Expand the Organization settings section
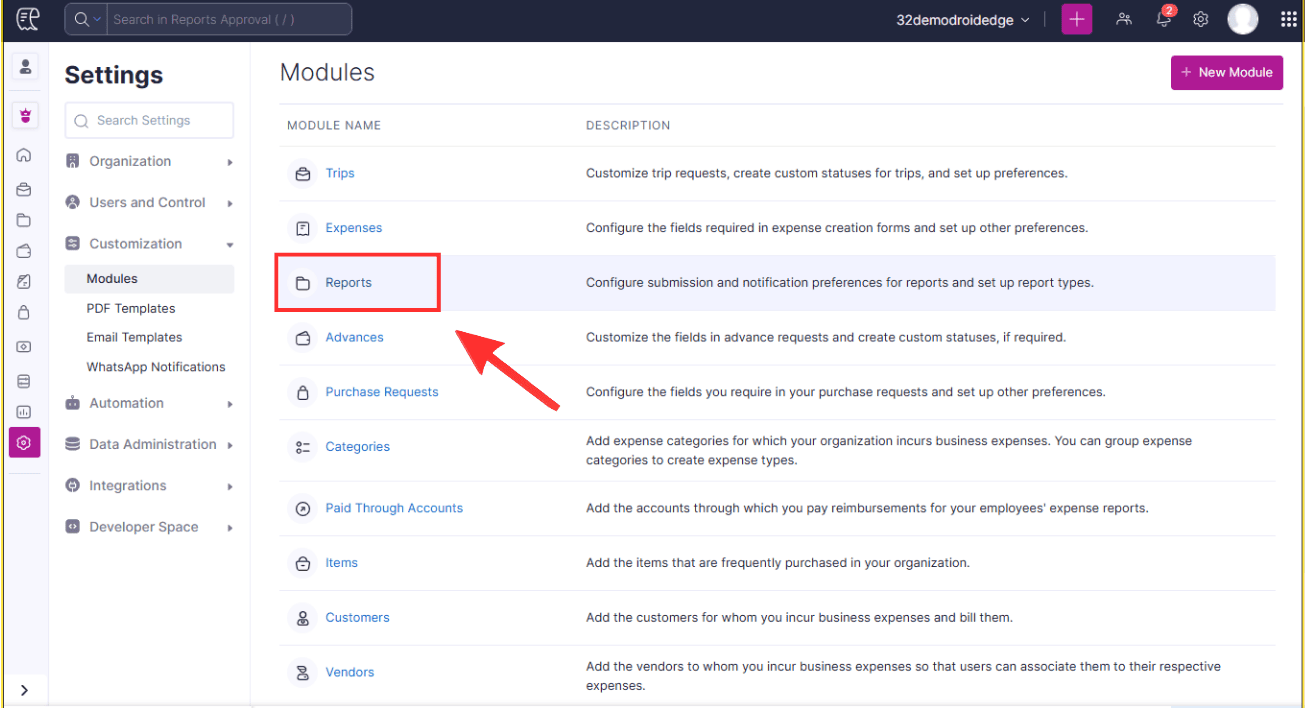The image size is (1305, 708). coord(149,161)
